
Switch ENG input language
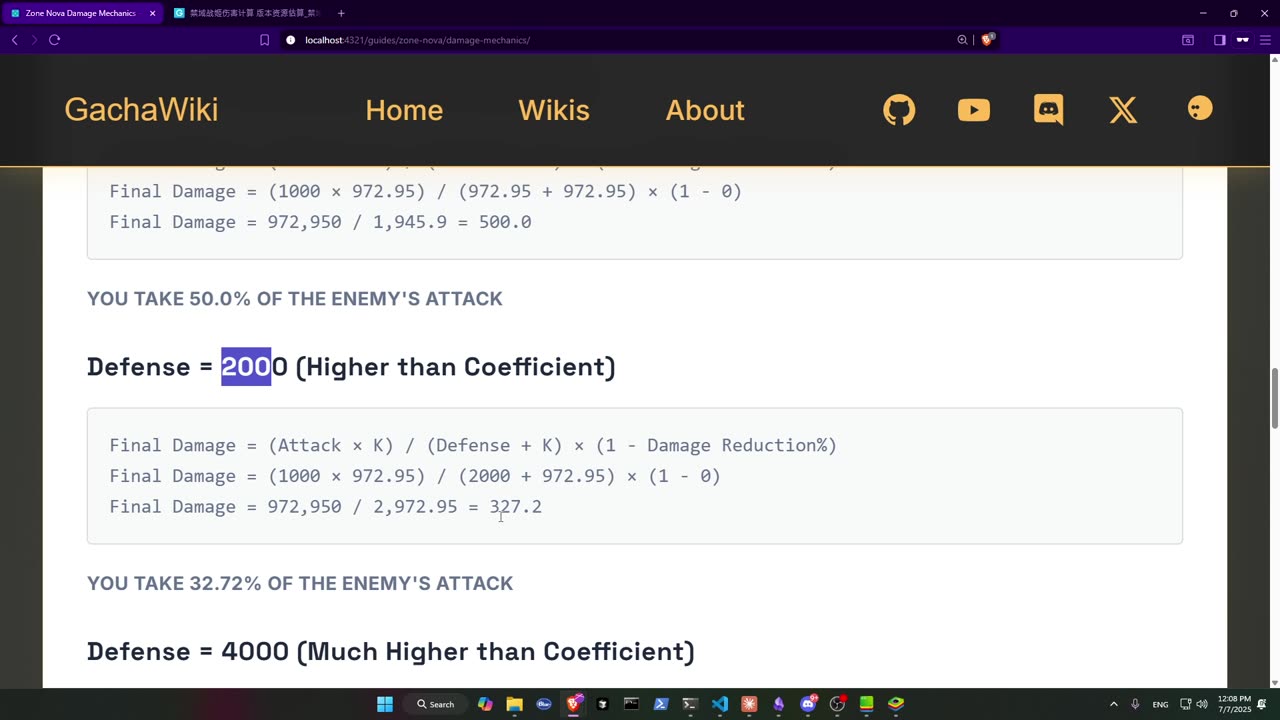(x=1160, y=704)
